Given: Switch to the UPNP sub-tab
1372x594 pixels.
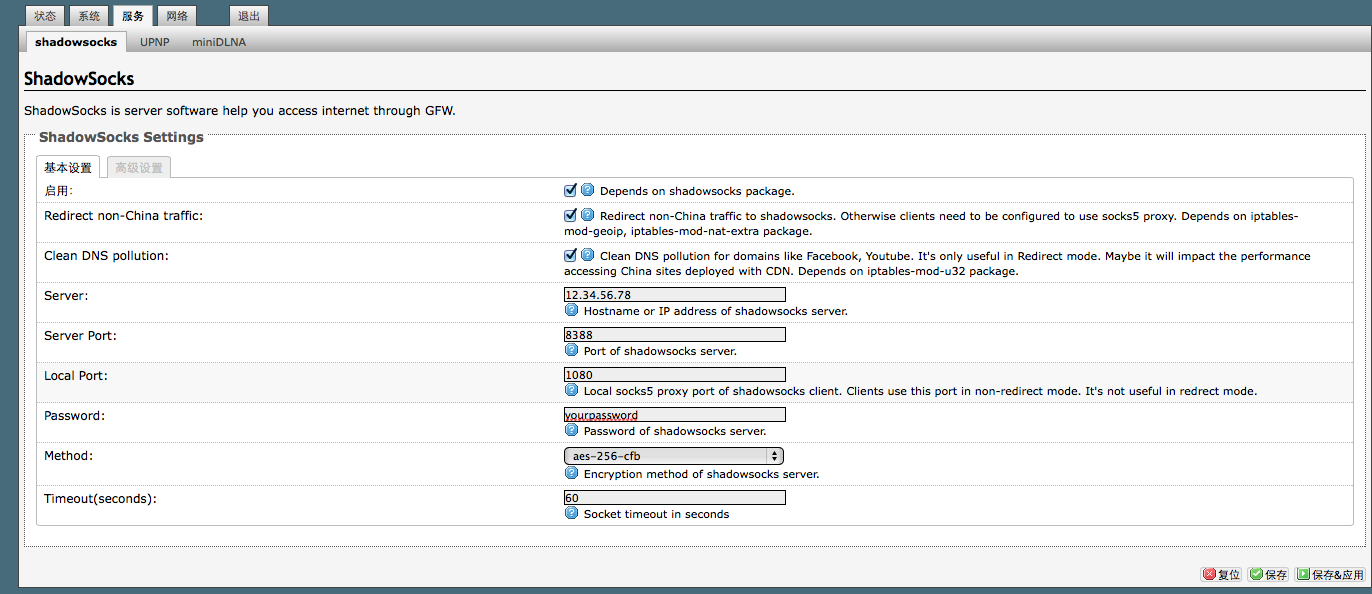Looking at the screenshot, I should coord(155,42).
